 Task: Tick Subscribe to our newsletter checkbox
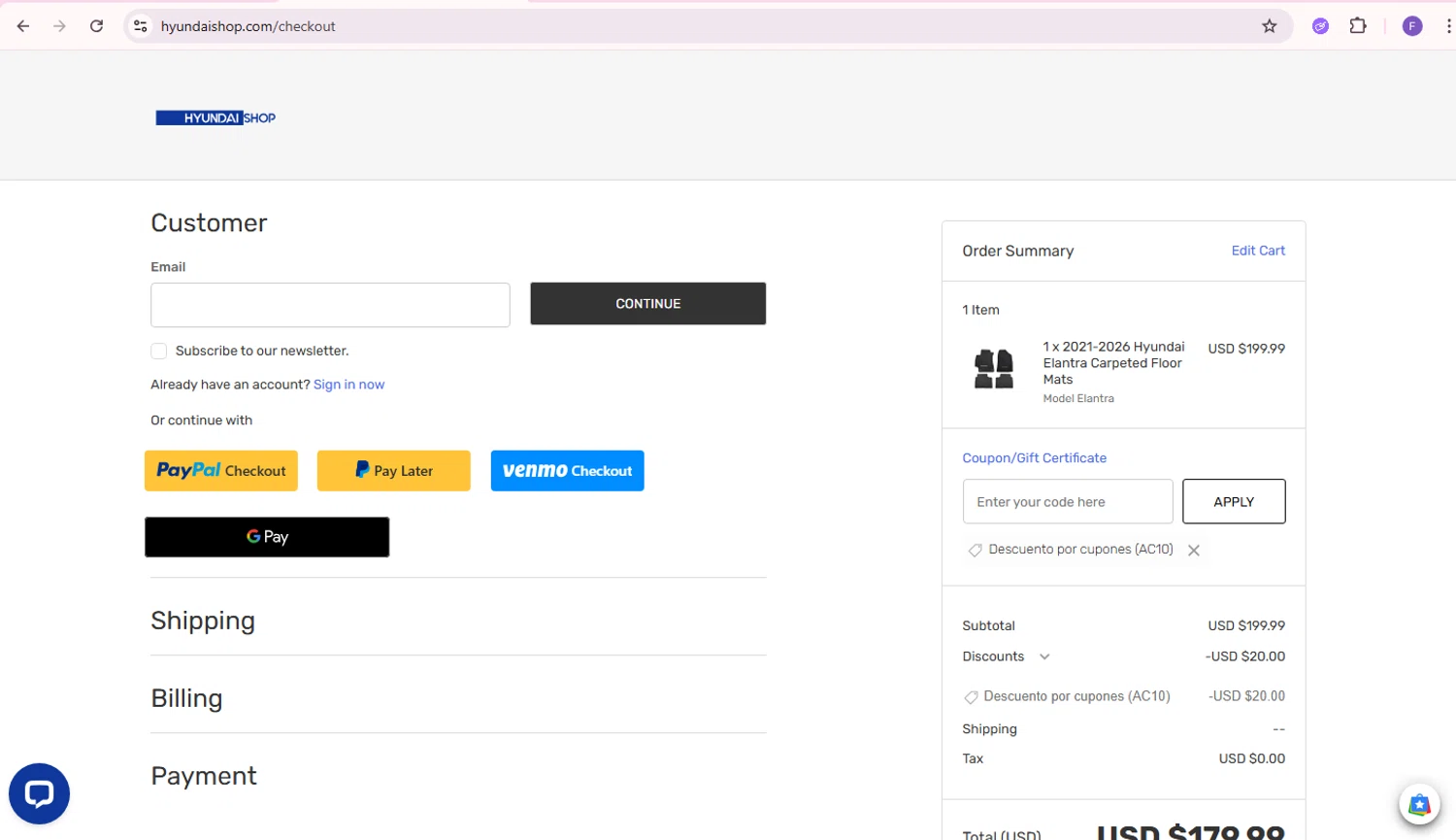coord(159,351)
